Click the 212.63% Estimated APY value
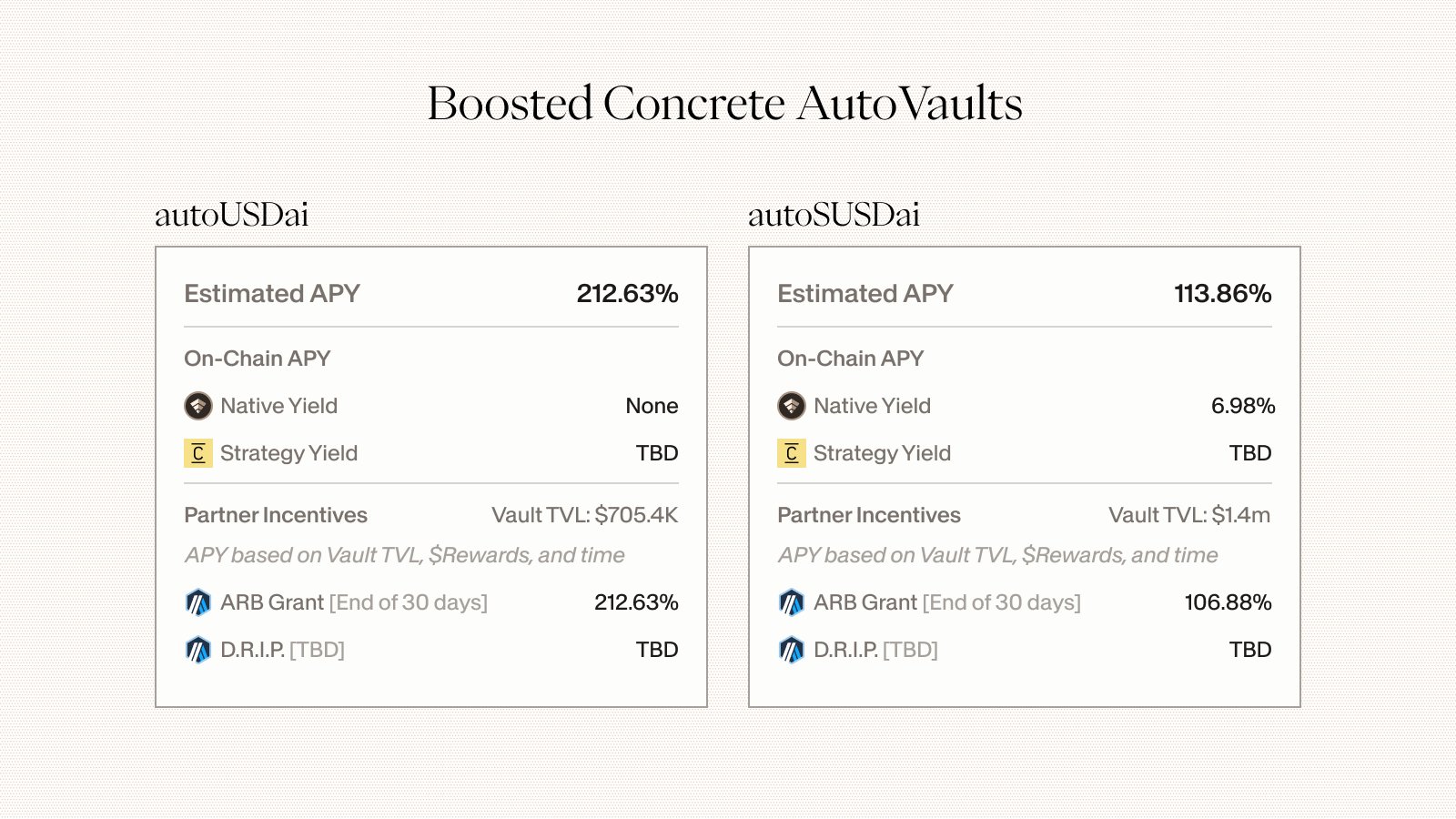Screen dimensions: 1456x819 [627, 293]
